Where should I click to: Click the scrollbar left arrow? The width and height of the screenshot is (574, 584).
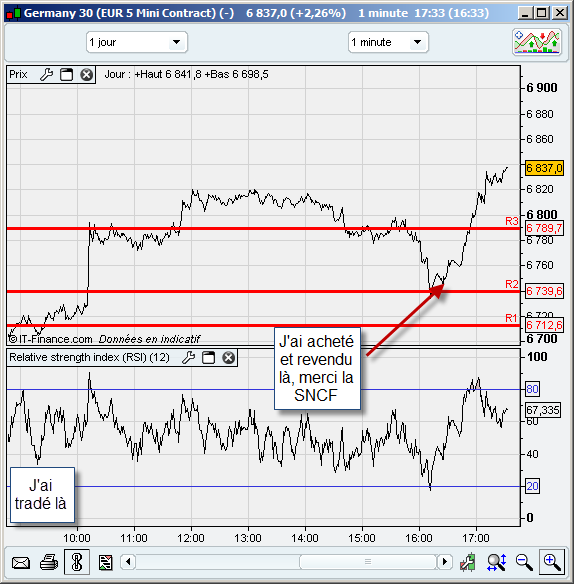click(129, 562)
